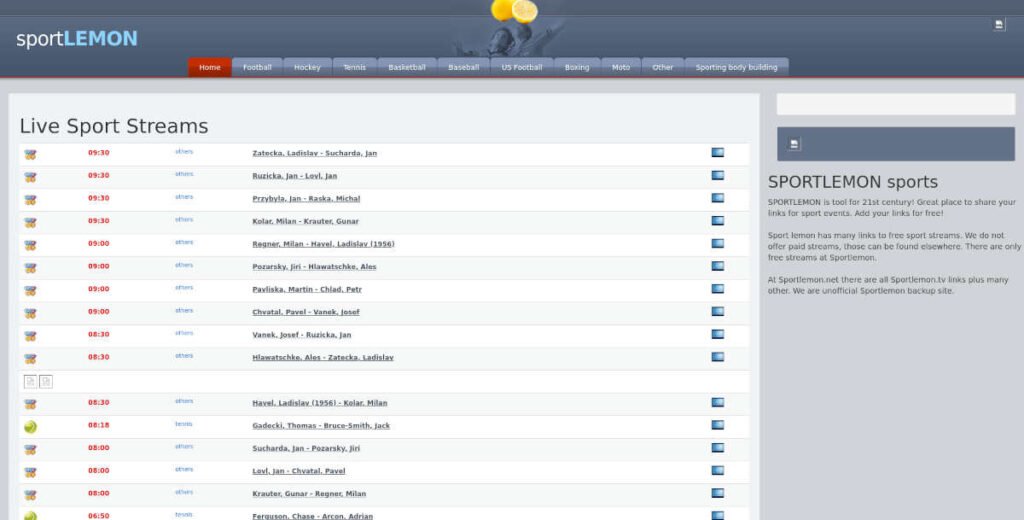
Task: Click 'tennis' category link on Gadecki row
Action: [184, 424]
